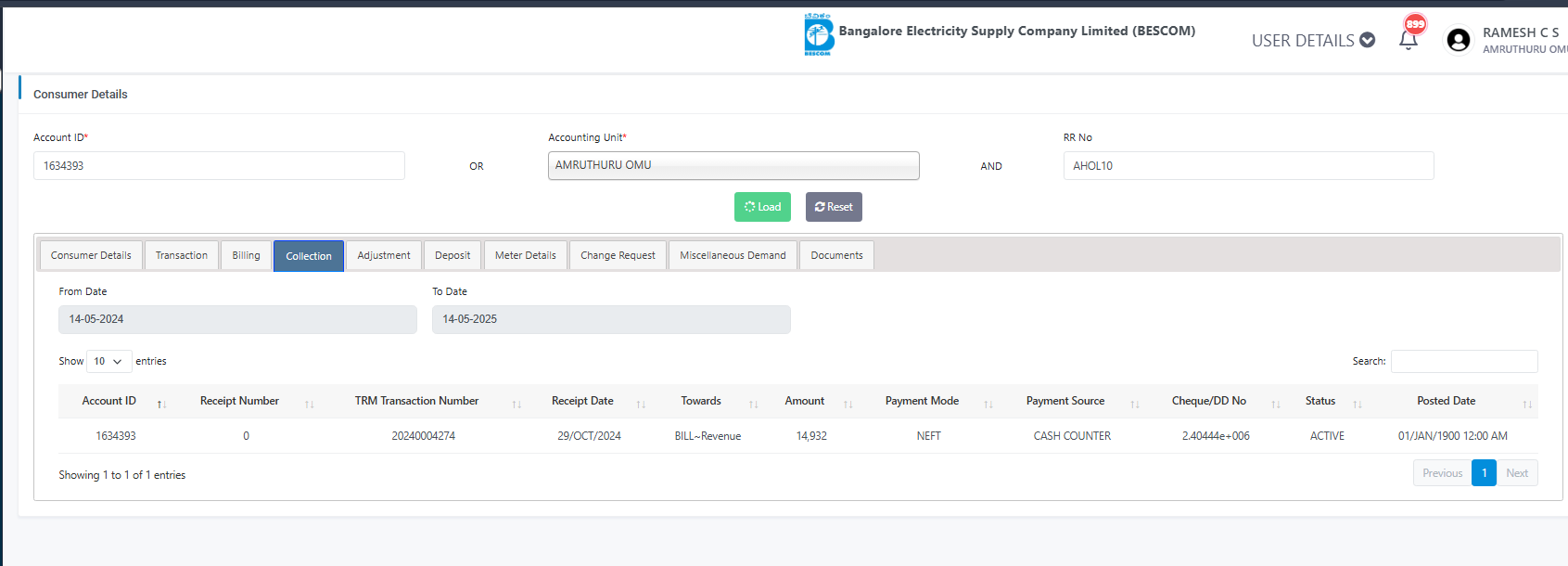The image size is (1568, 566).
Task: Open the notifications bell icon
Action: [1408, 40]
